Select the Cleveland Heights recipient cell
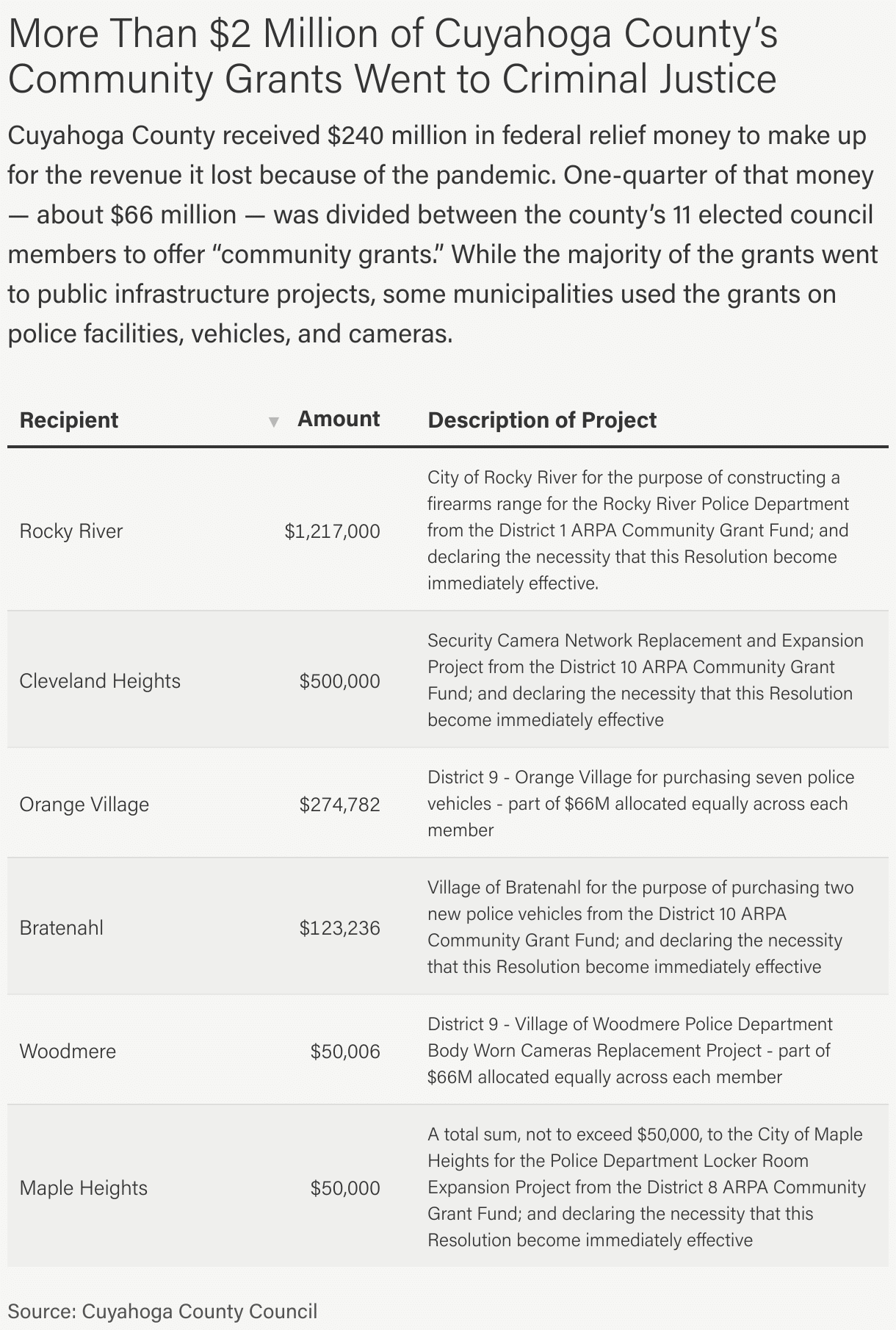Viewport: 896px width, 1330px height. coord(100,681)
